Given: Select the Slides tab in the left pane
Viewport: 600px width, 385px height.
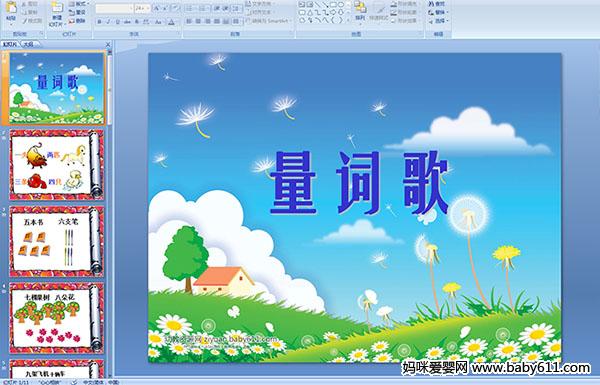Looking at the screenshot, I should pyautogui.click(x=10, y=44).
